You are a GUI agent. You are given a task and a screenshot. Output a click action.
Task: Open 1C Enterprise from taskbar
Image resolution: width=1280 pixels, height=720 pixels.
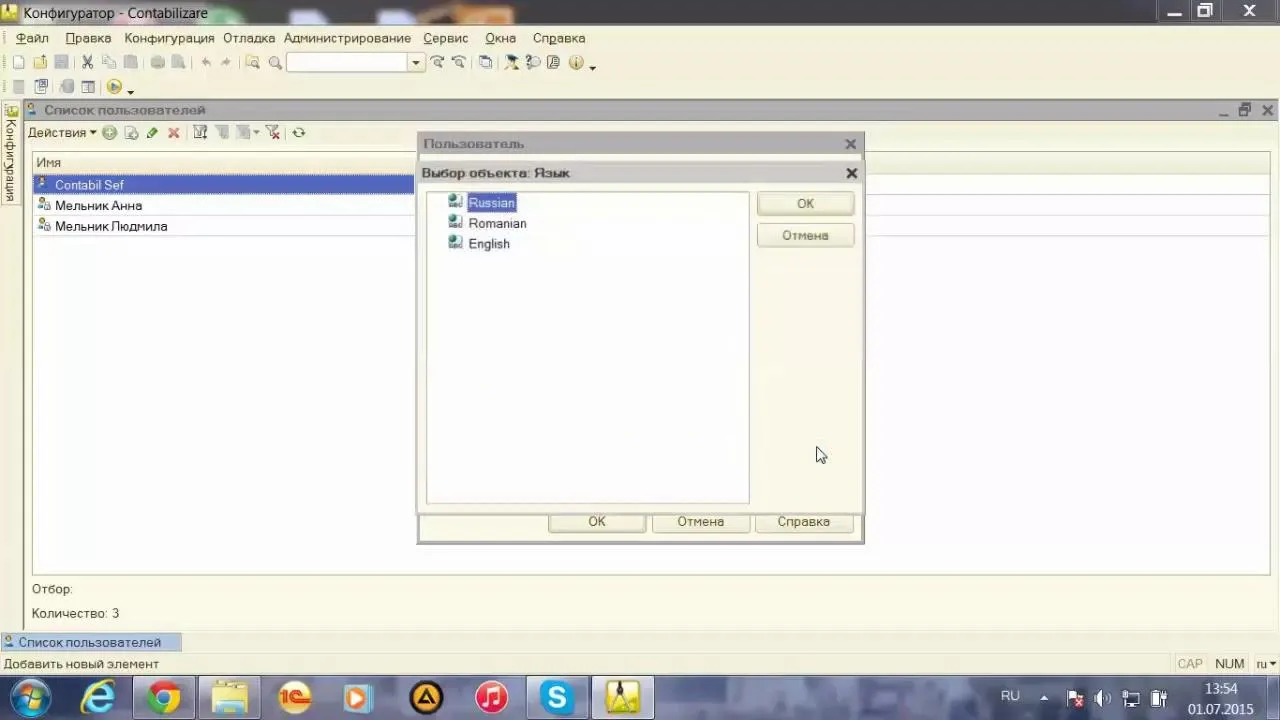pos(295,697)
